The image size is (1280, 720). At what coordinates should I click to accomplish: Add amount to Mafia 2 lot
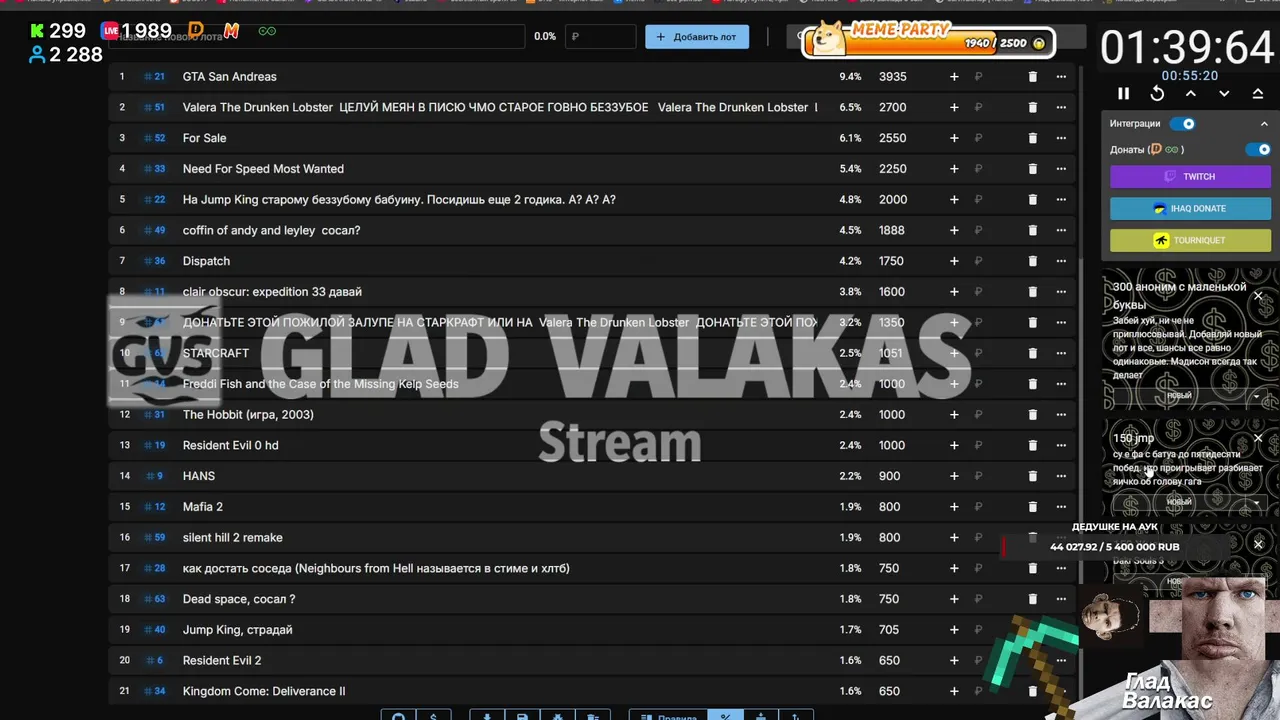(x=954, y=507)
